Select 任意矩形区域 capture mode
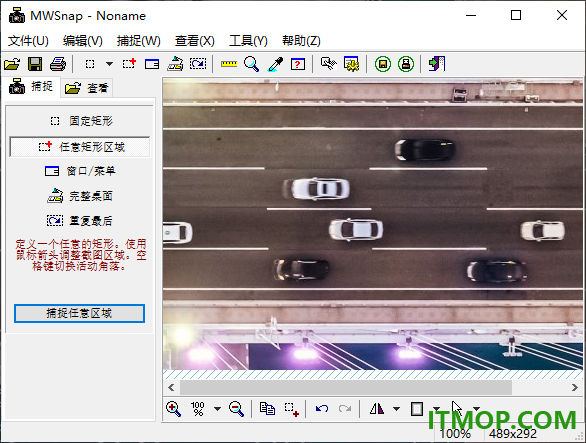Viewport: 586px width, 443px height. (80, 147)
